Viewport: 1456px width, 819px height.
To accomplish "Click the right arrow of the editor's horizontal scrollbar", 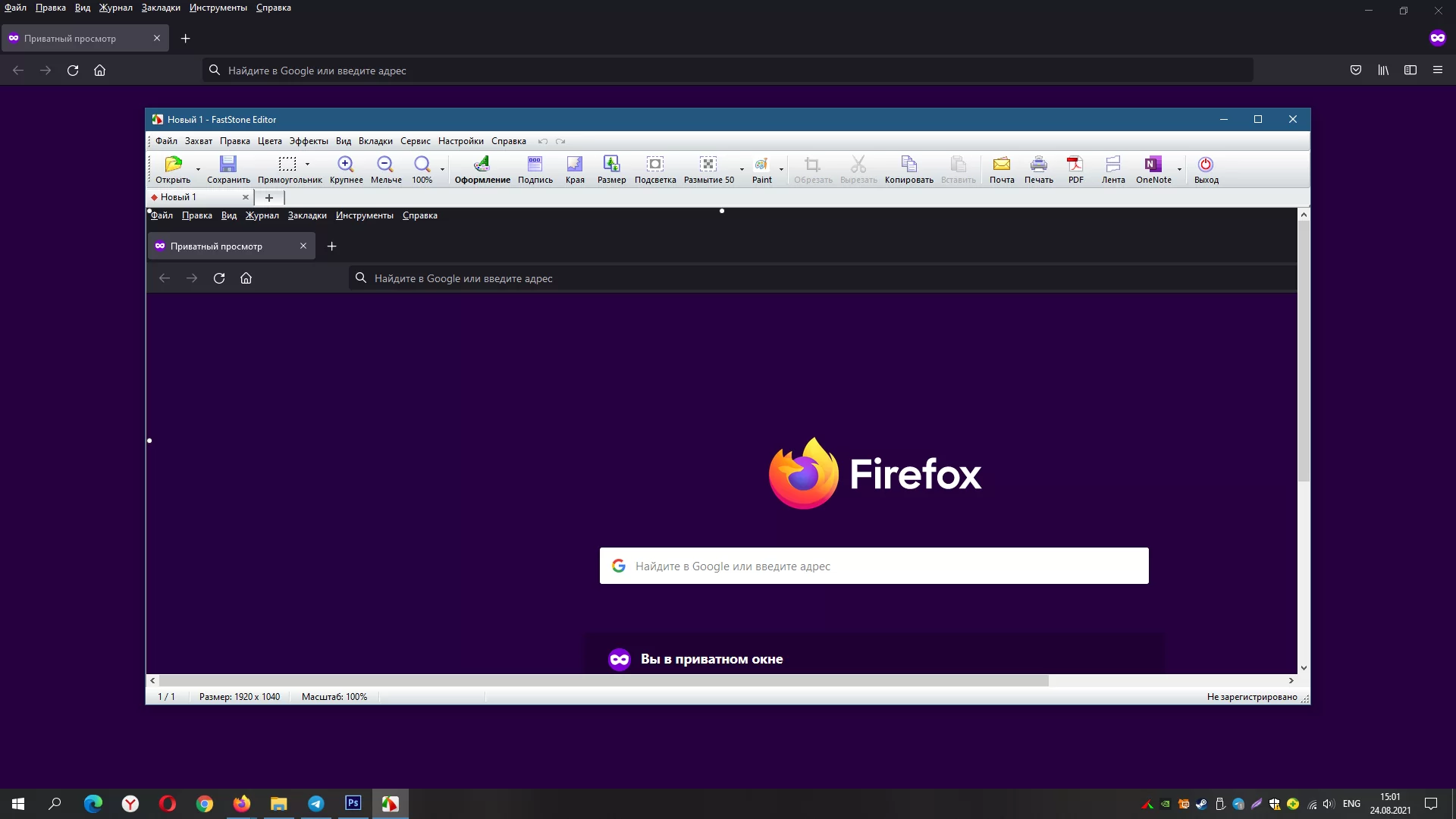I will click(1291, 681).
